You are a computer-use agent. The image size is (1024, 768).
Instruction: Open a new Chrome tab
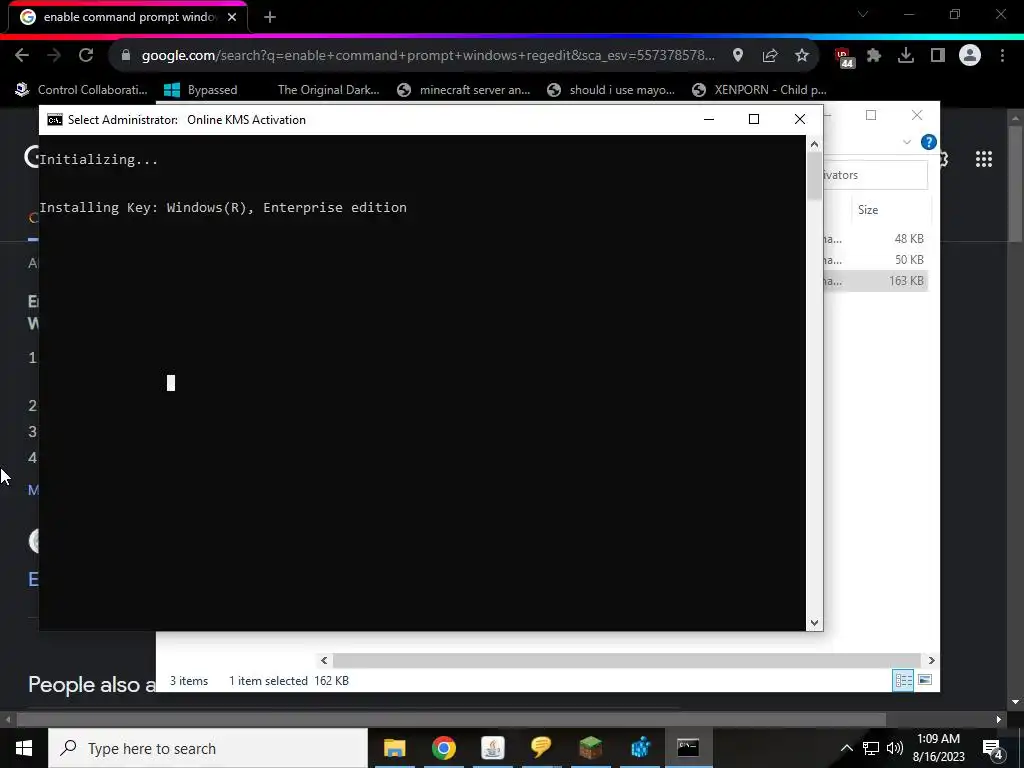270,17
